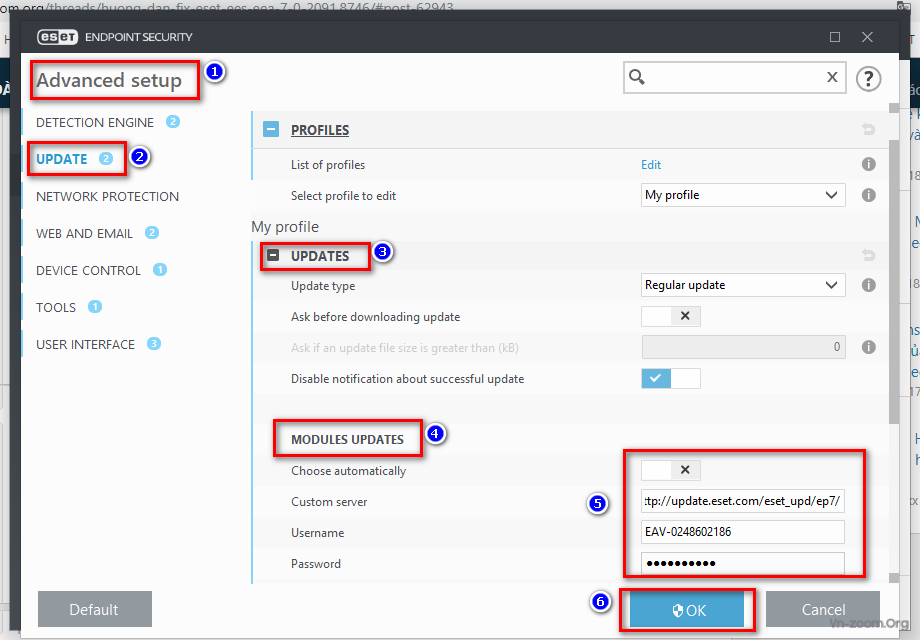The image size is (920, 640).
Task: Clear search box with X icon
Action: pos(832,78)
